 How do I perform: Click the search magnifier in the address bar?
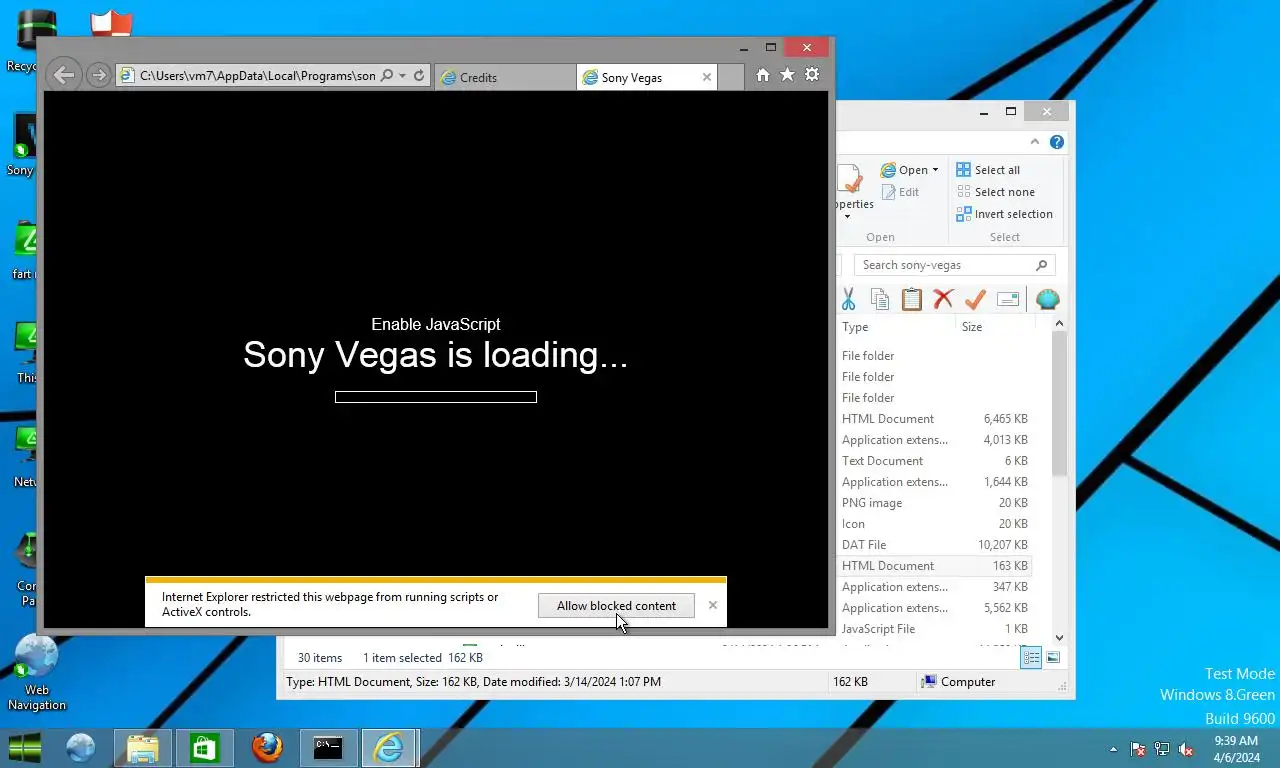(x=387, y=76)
